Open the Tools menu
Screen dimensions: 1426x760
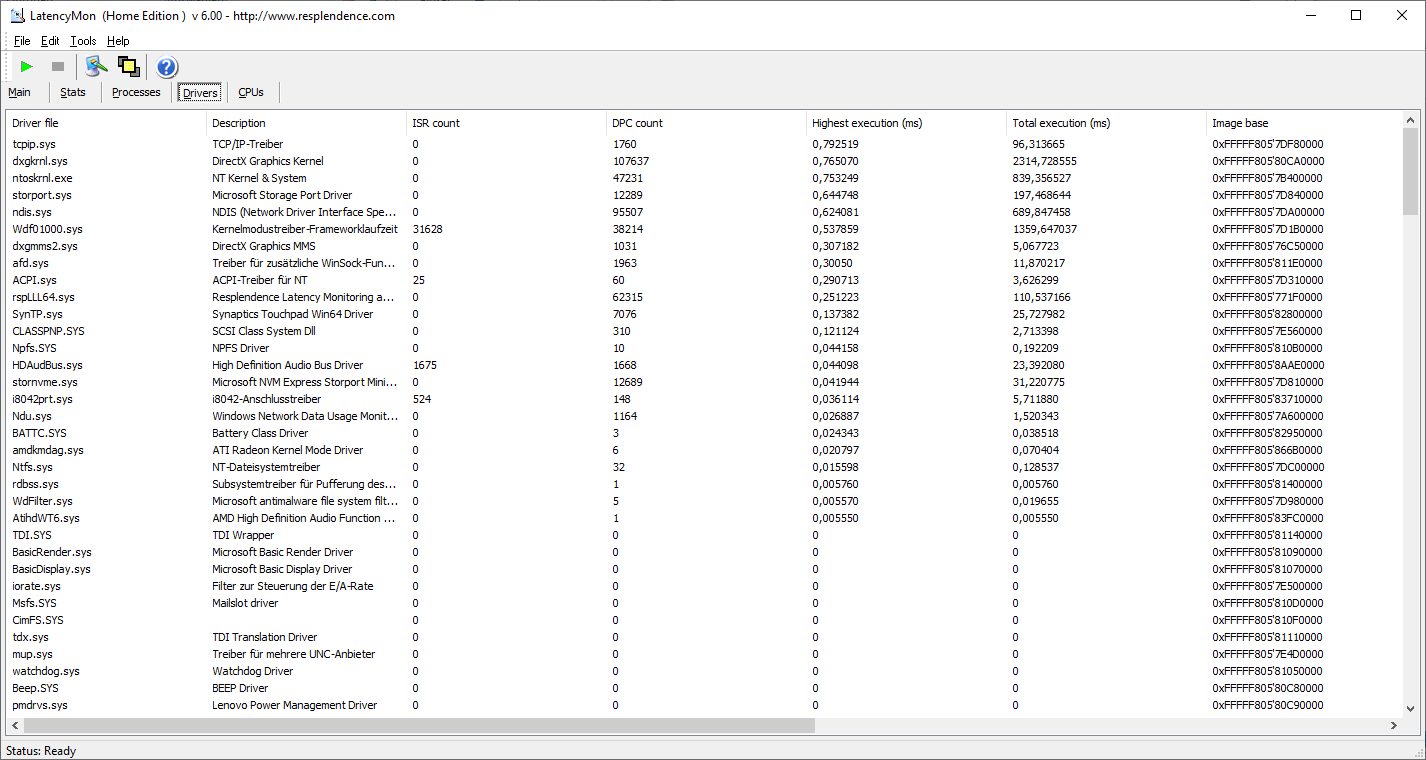[83, 41]
